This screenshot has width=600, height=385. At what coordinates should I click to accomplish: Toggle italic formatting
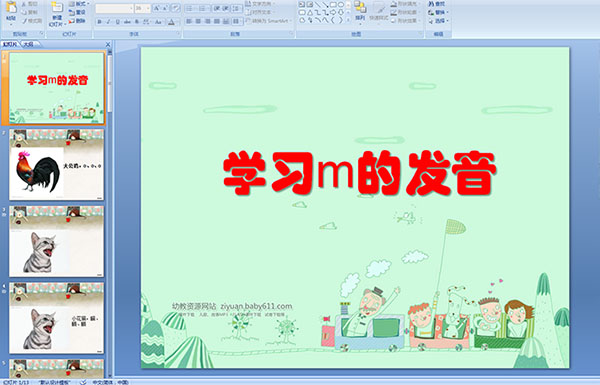tap(108, 22)
